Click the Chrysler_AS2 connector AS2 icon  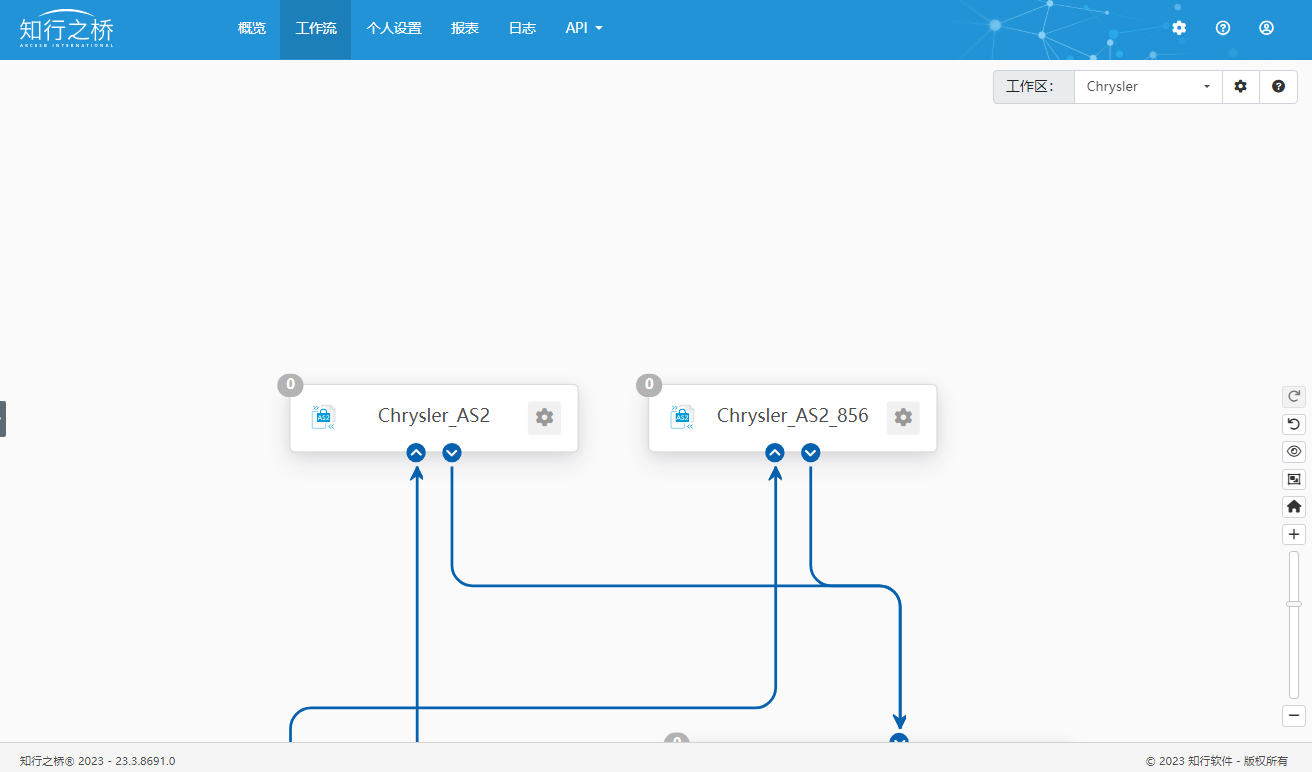323,417
